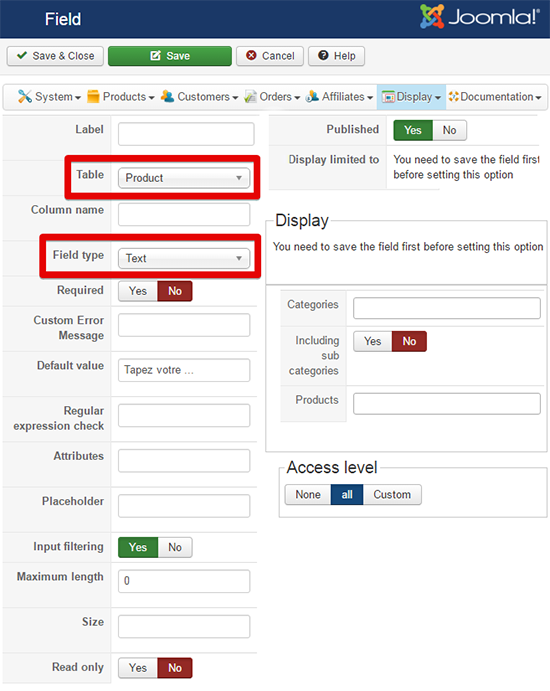Click the Products folder icon
Image resolution: width=550 pixels, height=691 pixels.
(93, 97)
